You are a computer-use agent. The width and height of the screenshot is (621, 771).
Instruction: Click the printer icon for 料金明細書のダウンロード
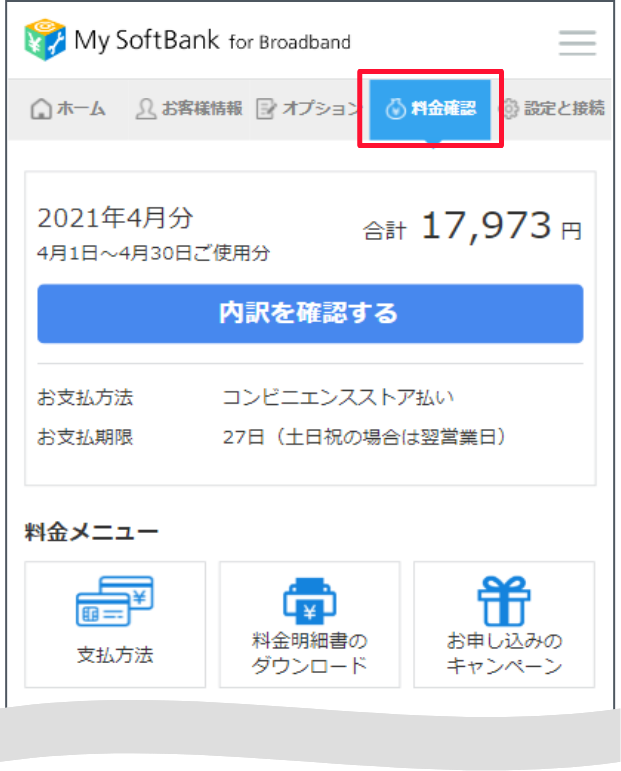[310, 601]
